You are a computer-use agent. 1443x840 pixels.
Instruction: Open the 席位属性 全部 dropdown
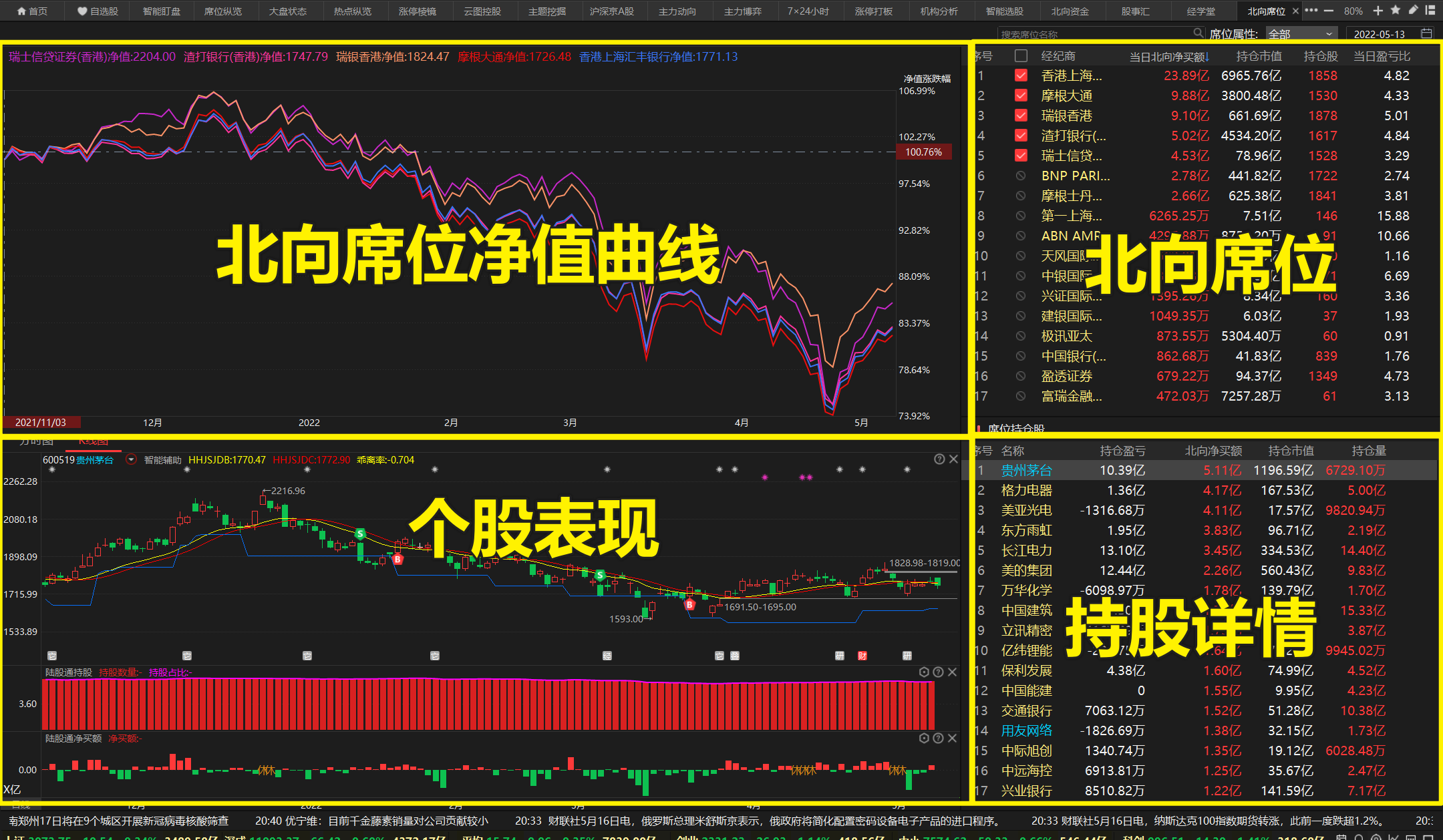pyautogui.click(x=1301, y=33)
